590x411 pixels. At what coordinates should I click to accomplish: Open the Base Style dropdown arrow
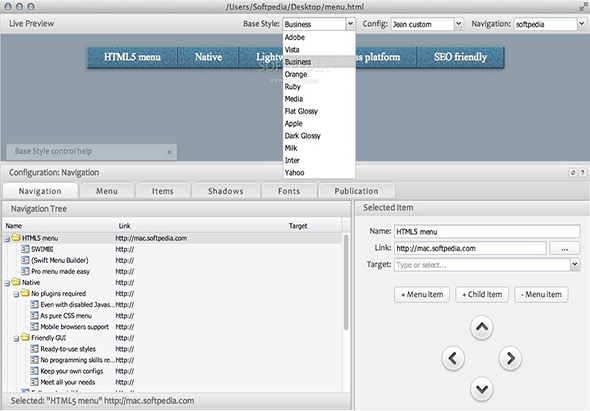tap(350, 24)
